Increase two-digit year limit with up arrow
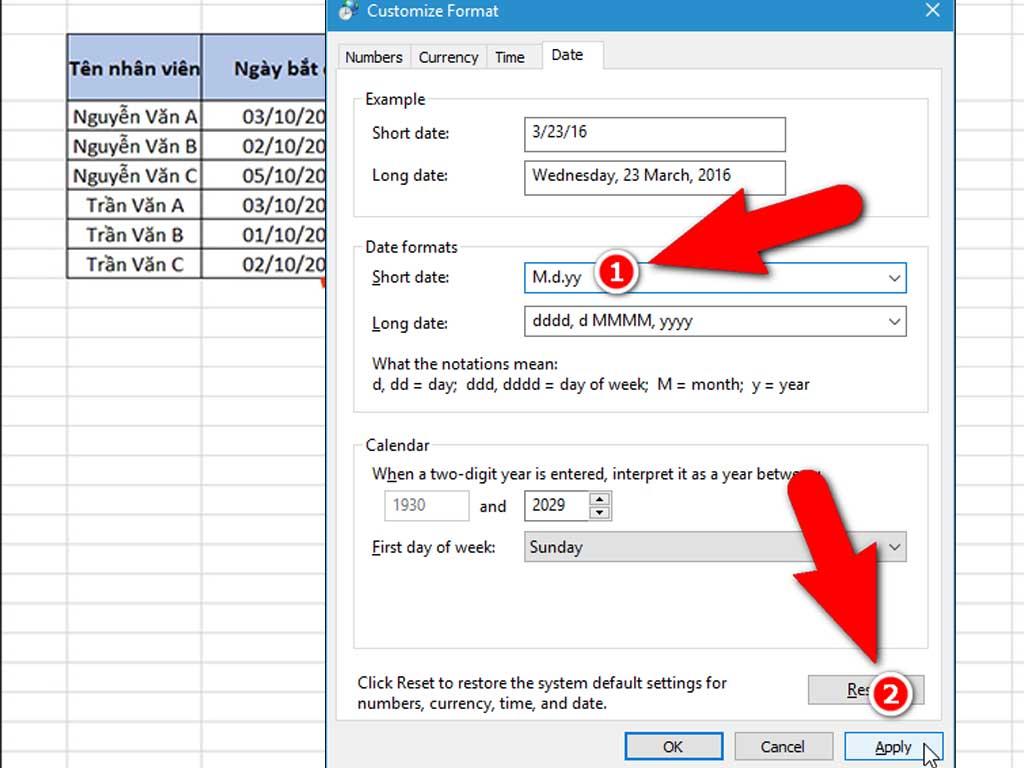1024x768 pixels. (x=599, y=499)
